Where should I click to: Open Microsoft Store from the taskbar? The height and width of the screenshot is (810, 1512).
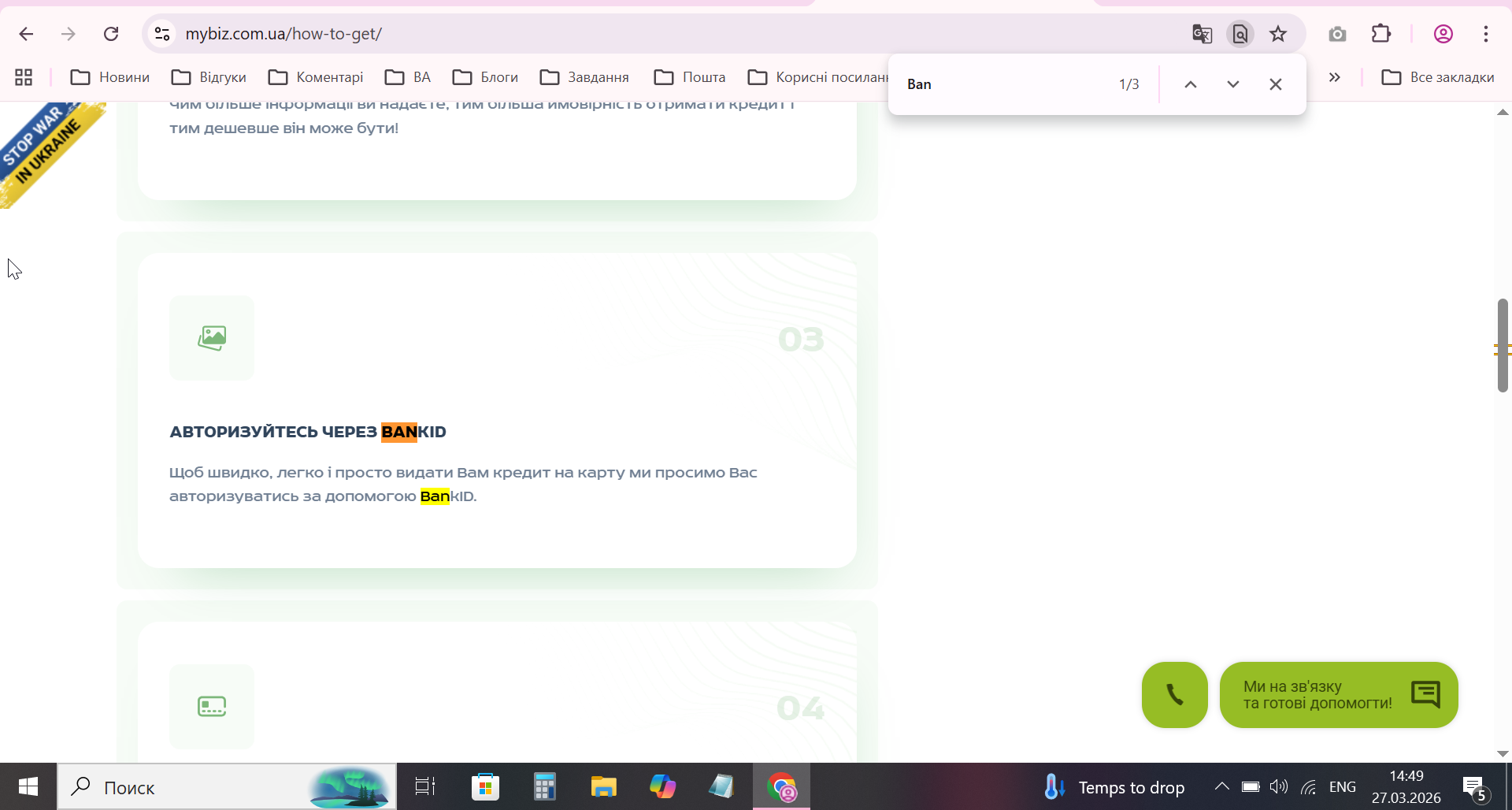485,786
